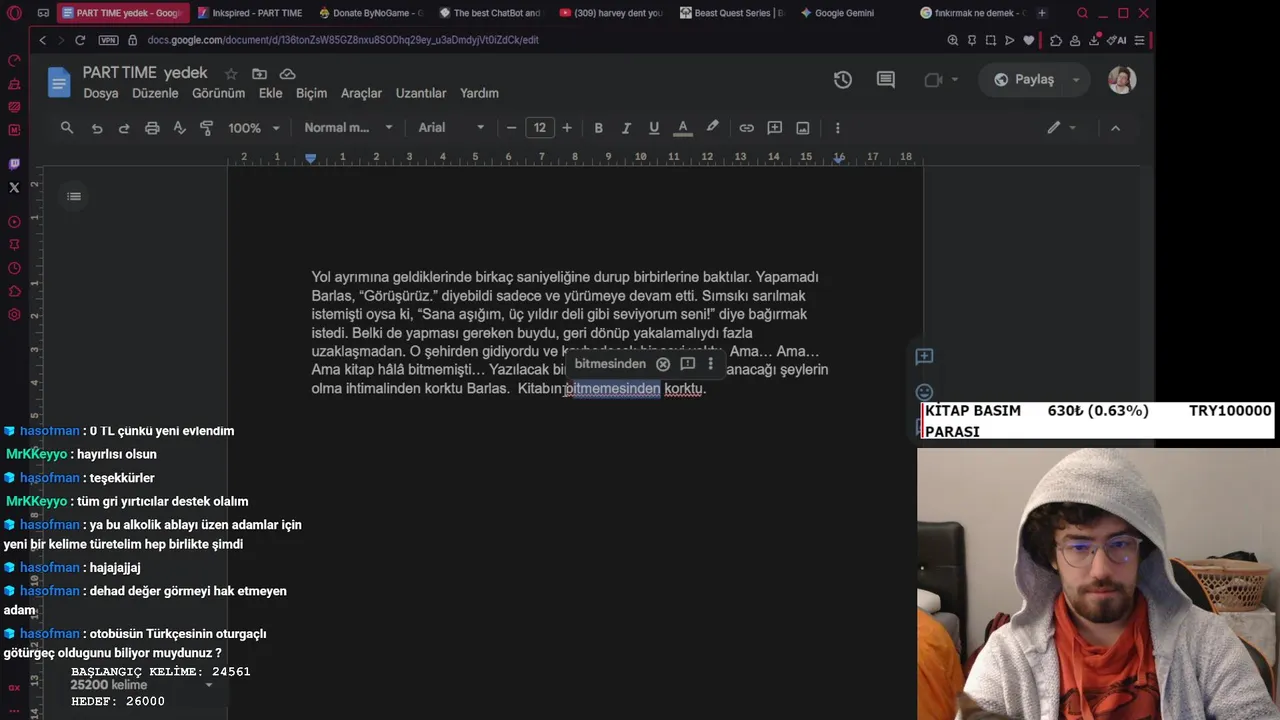
Task: Open the Biçim menu
Action: point(311,93)
